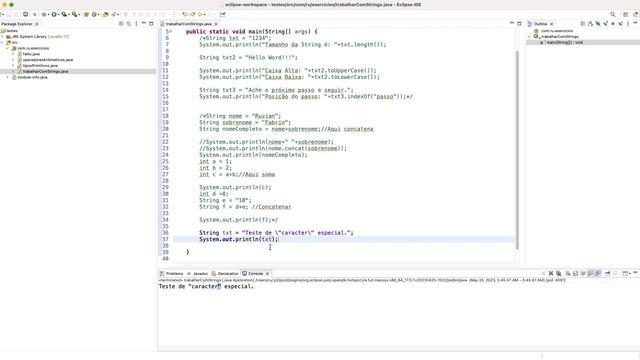Click the blue terminal icon in main toolbar
This screenshot has width=640, height=360.
pos(25,14)
